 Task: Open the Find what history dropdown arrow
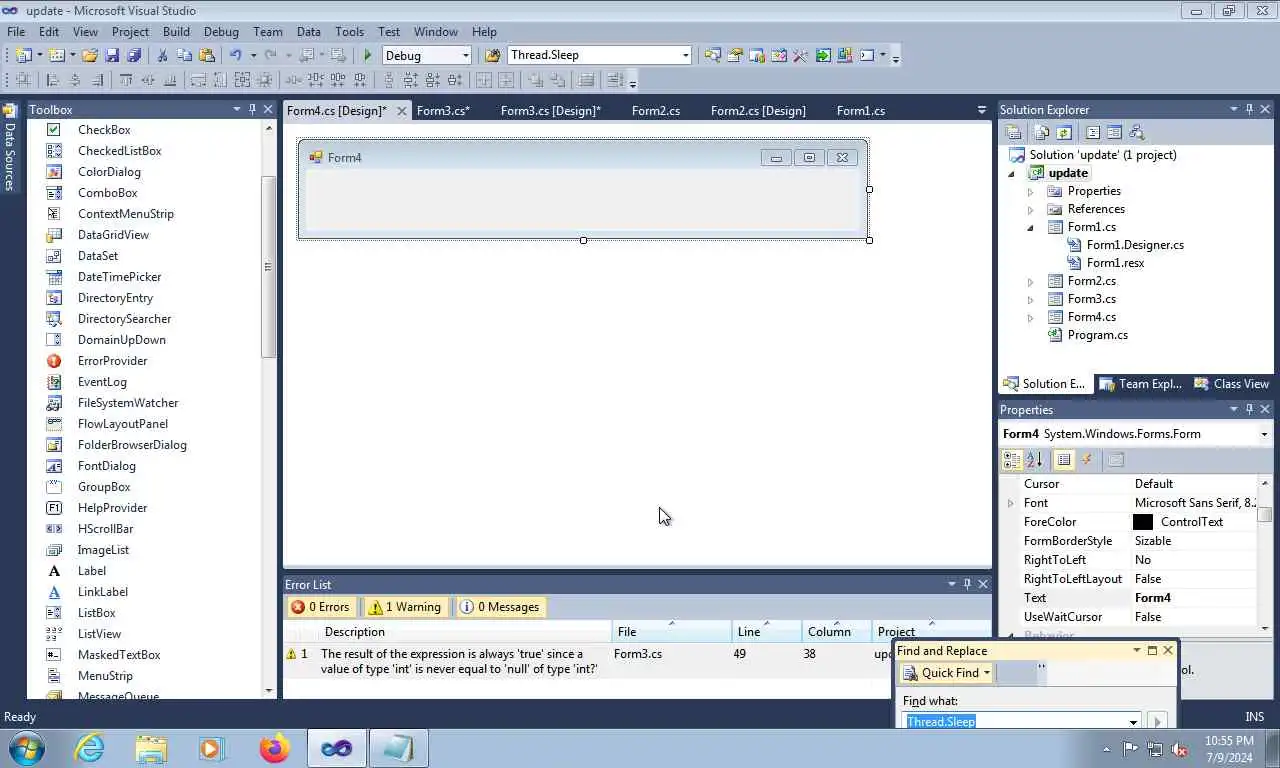[x=1133, y=722]
